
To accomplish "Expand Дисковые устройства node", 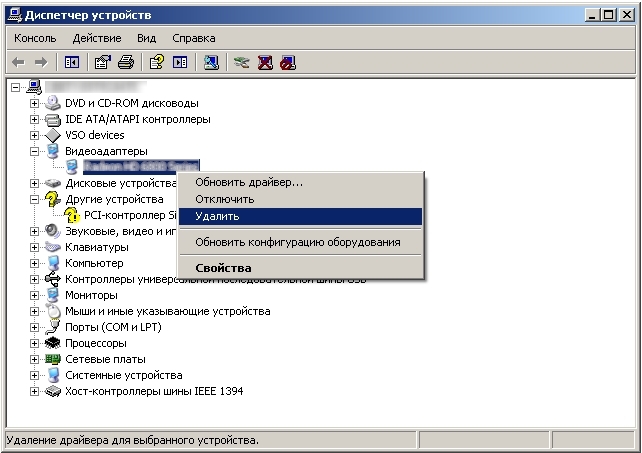I will (x=34, y=183).
